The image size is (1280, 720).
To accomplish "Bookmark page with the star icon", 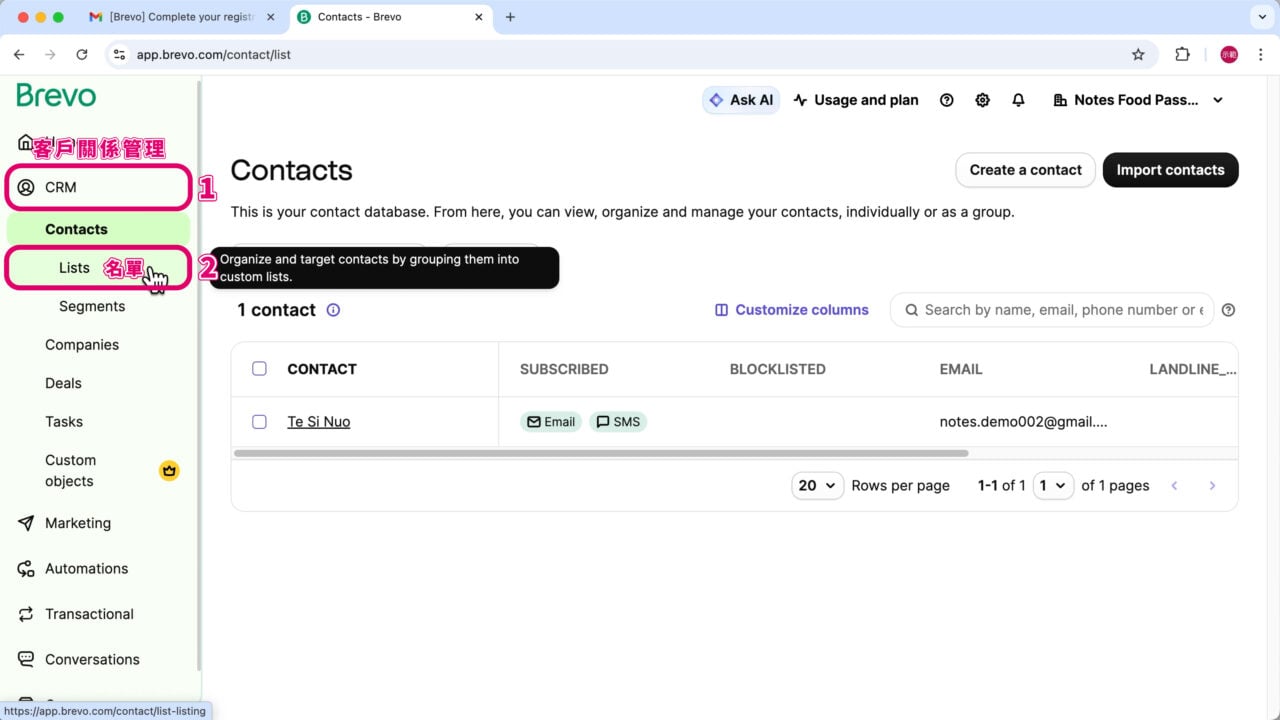I will point(1138,55).
